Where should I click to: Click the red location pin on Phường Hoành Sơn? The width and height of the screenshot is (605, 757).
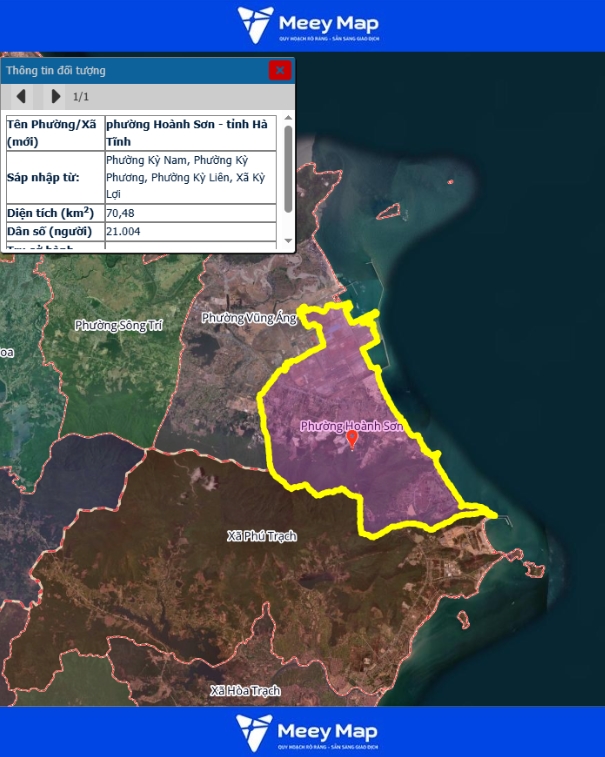(351, 438)
